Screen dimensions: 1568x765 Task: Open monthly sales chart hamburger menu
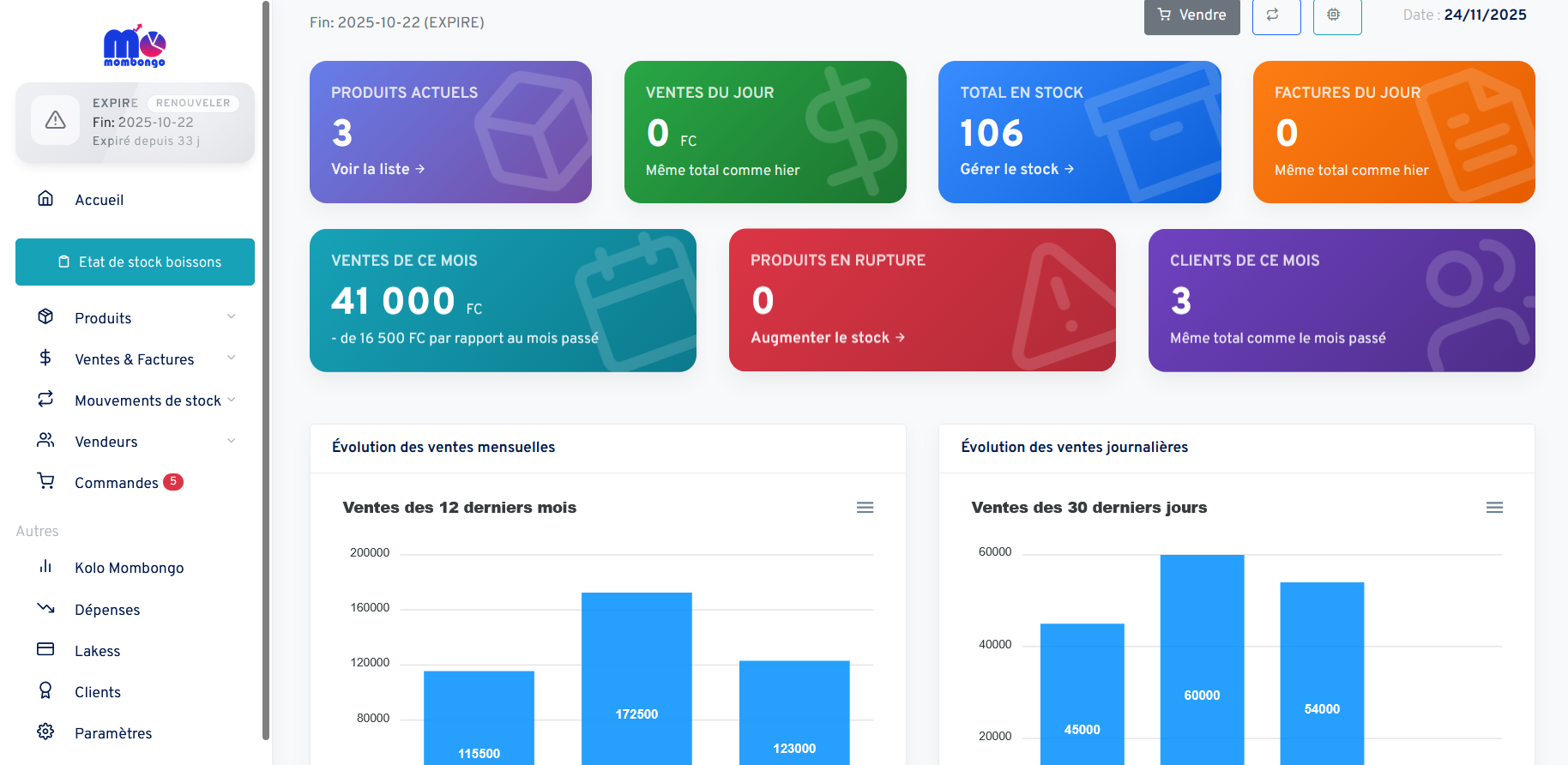coord(865,508)
